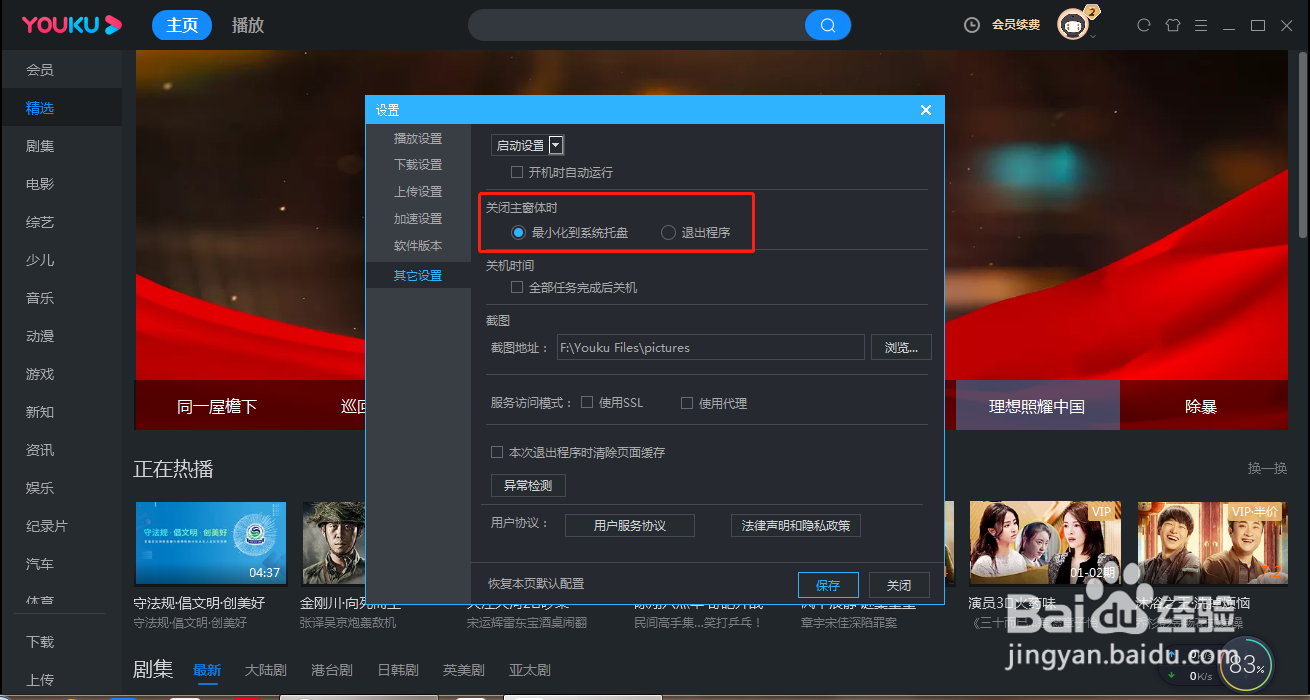Open 汽车 in left sidebar

(x=40, y=564)
